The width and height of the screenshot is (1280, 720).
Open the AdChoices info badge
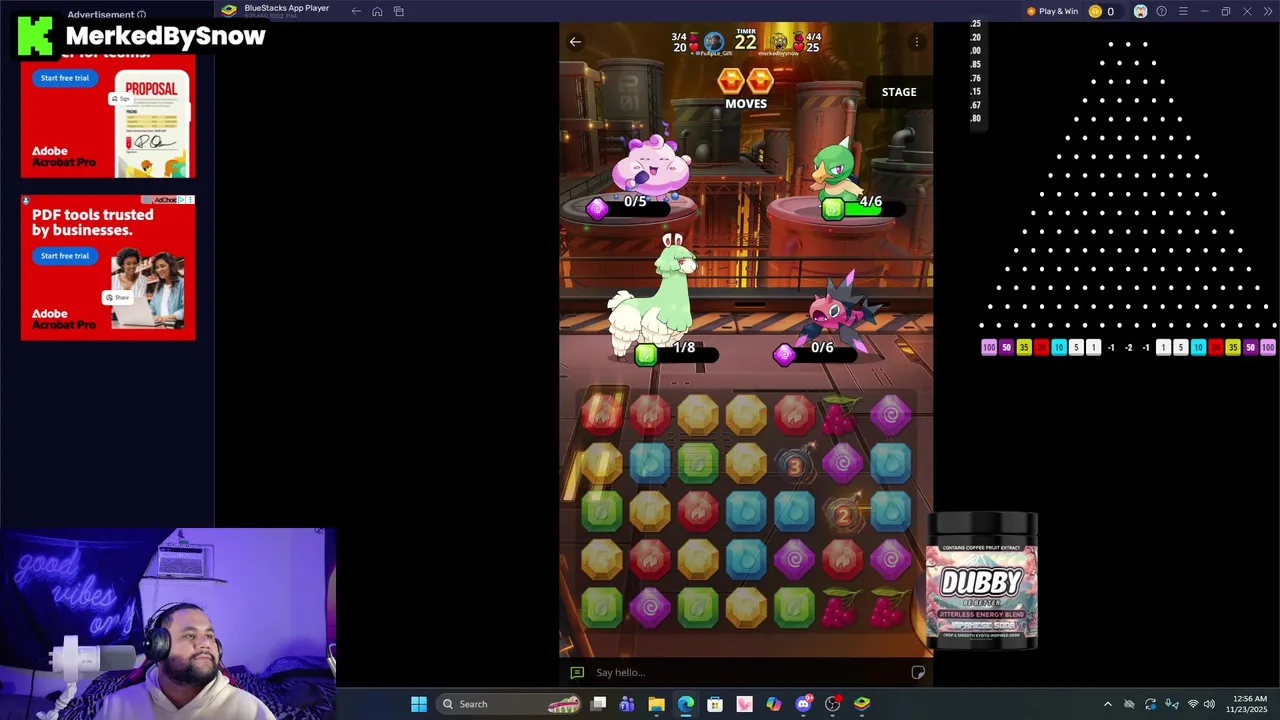166,200
